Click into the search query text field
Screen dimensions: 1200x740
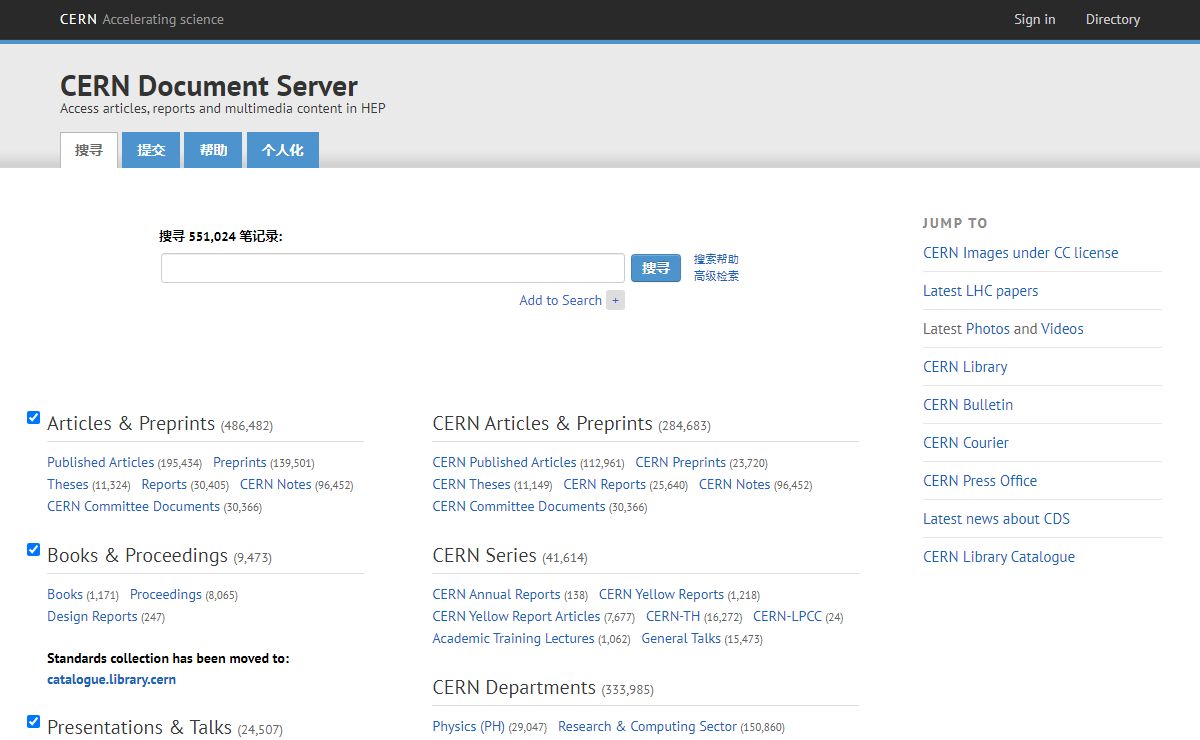[x=392, y=268]
